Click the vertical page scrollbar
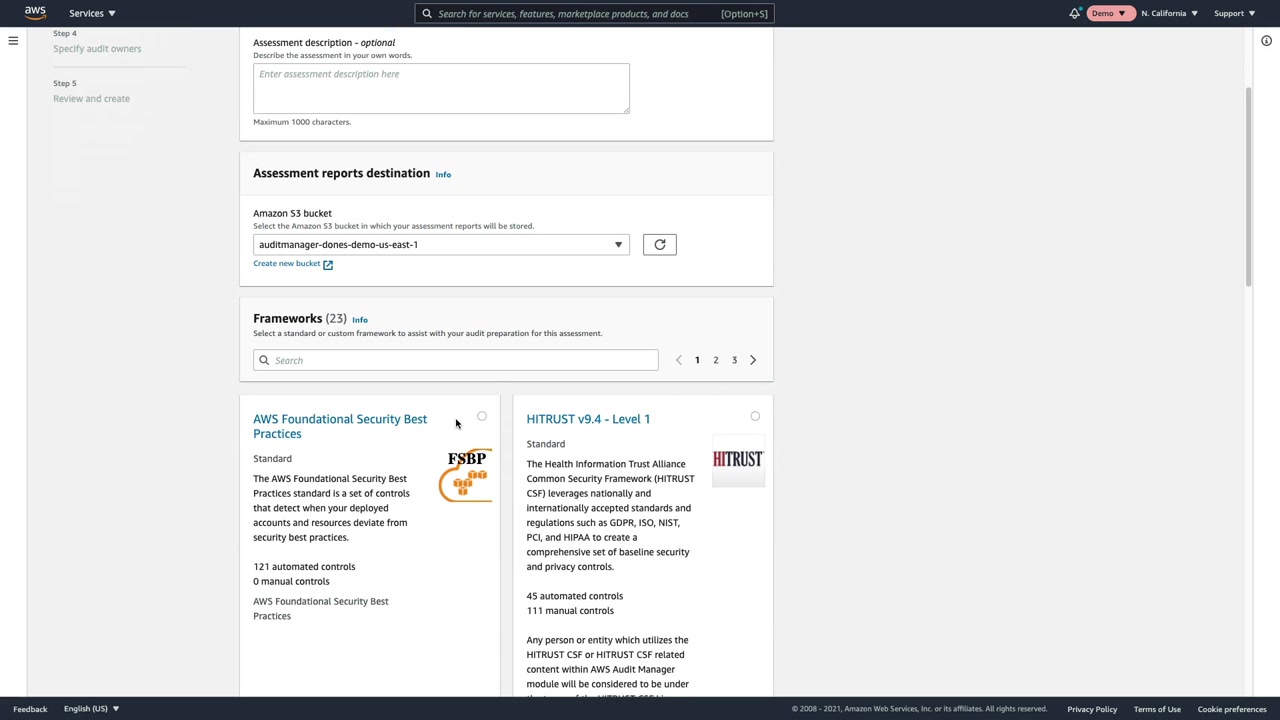The width and height of the screenshot is (1280, 720). 1249,188
